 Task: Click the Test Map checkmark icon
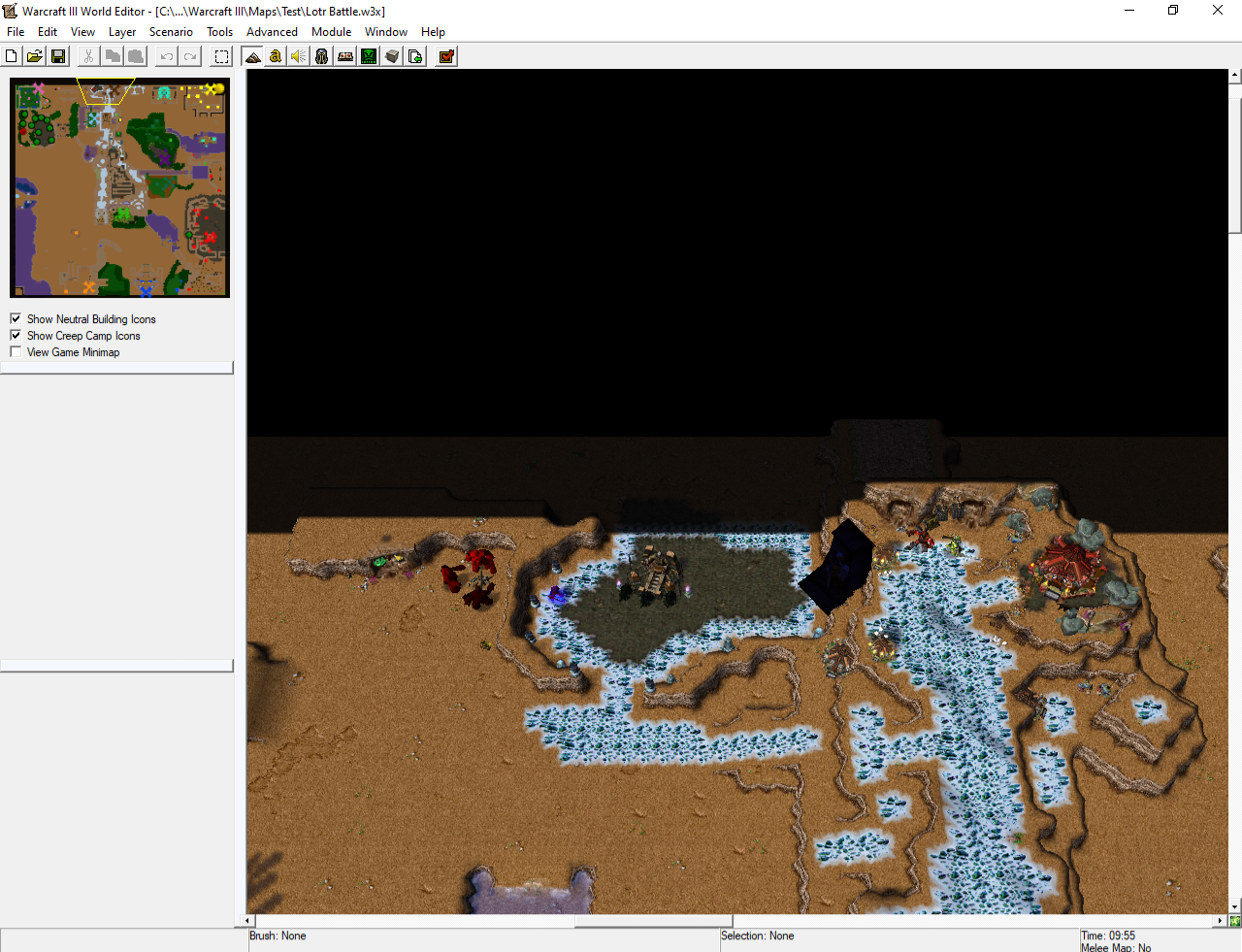coord(446,56)
